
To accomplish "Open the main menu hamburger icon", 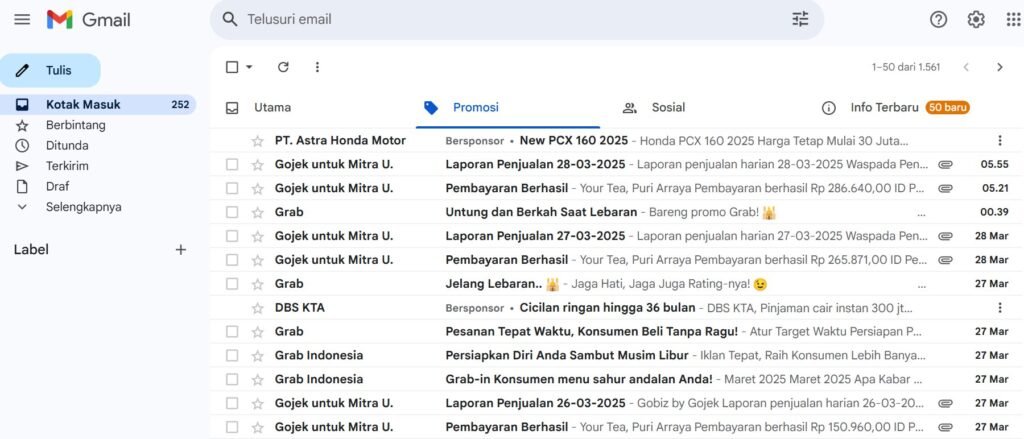I will click(22, 20).
